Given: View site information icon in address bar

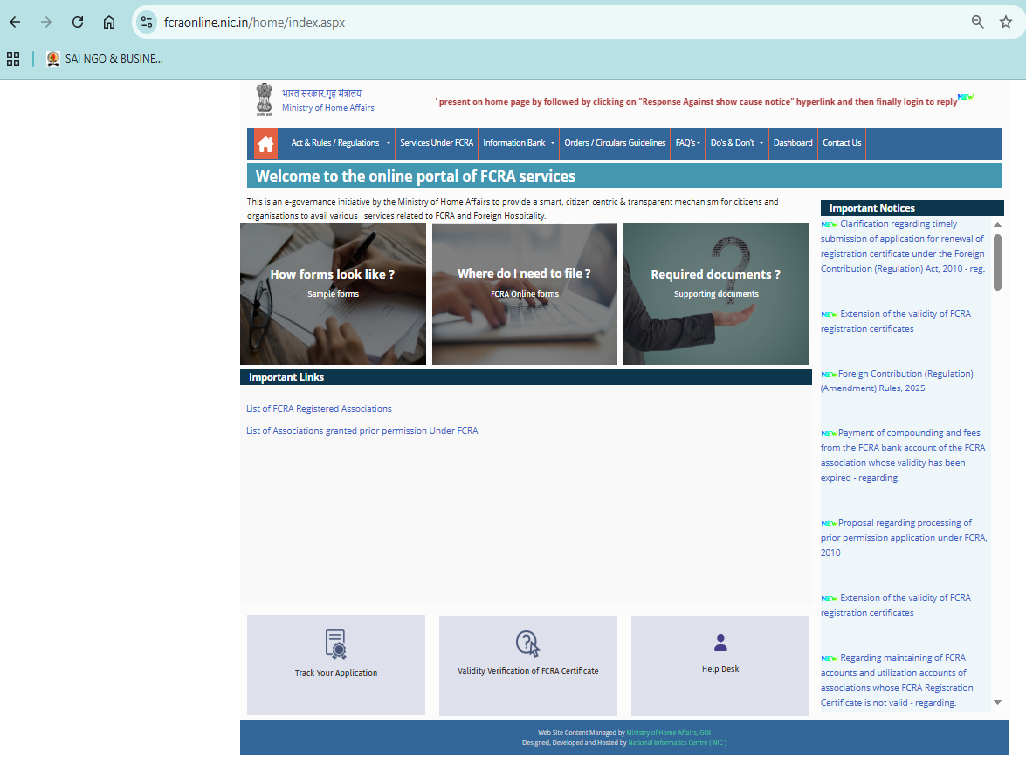Looking at the screenshot, I should coord(147,22).
